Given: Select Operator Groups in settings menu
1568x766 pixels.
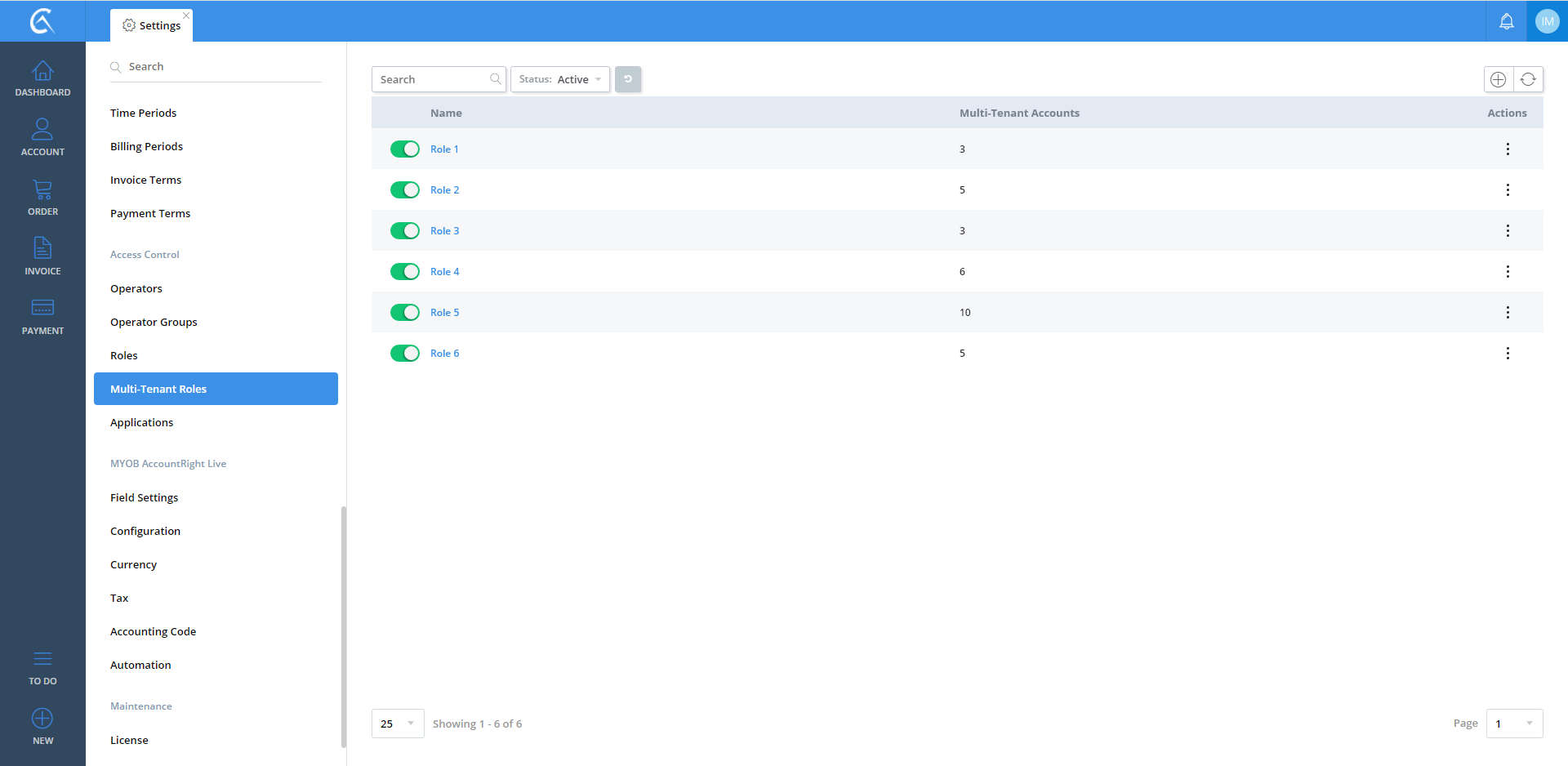Looking at the screenshot, I should 154,322.
